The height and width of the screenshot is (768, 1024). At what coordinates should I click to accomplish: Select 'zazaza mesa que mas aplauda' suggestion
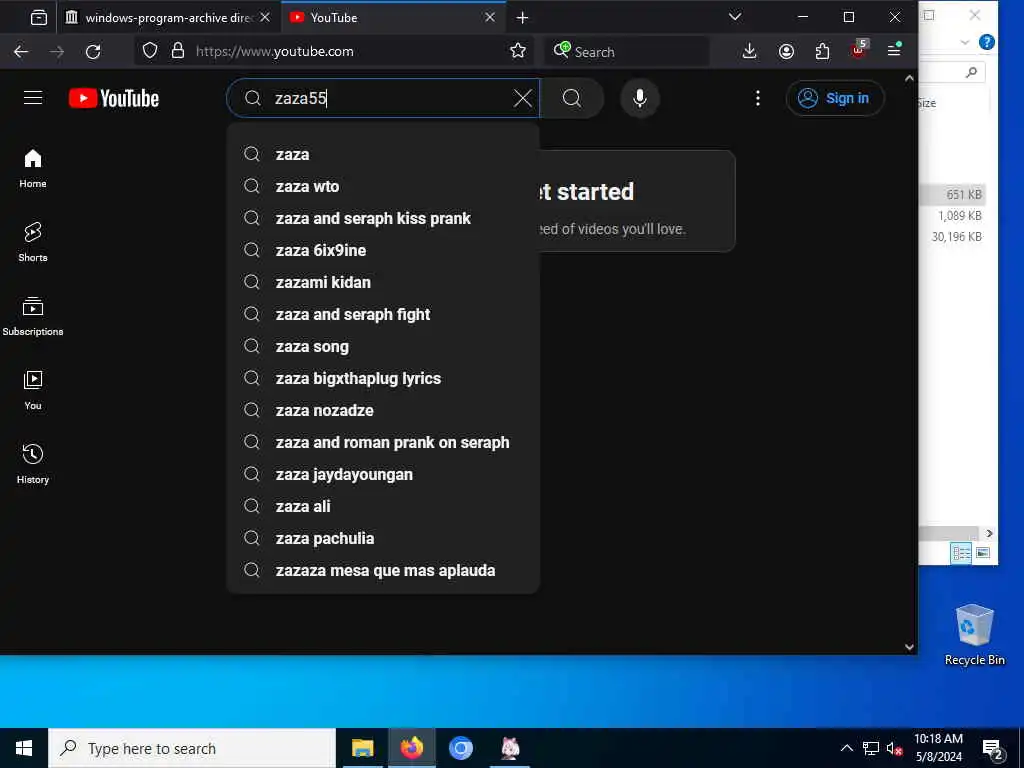(383, 570)
